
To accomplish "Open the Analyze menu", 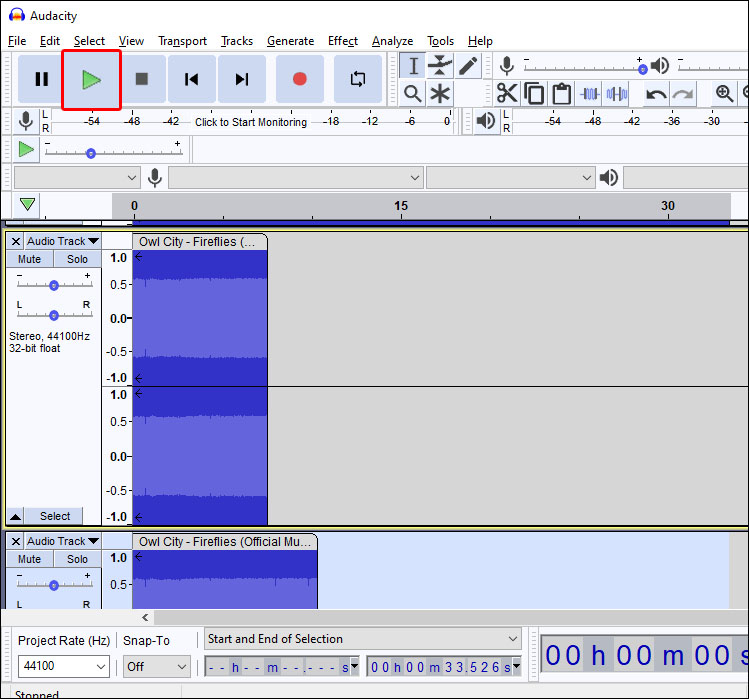I will [392, 41].
